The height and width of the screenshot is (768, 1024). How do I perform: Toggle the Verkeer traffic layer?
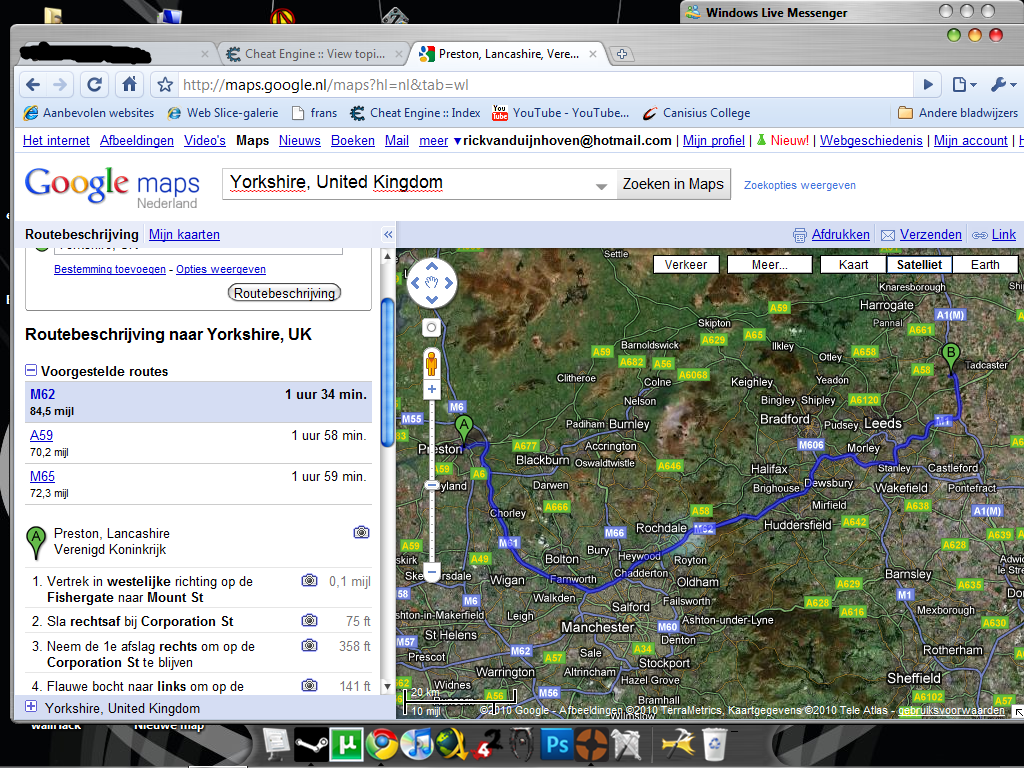(686, 265)
